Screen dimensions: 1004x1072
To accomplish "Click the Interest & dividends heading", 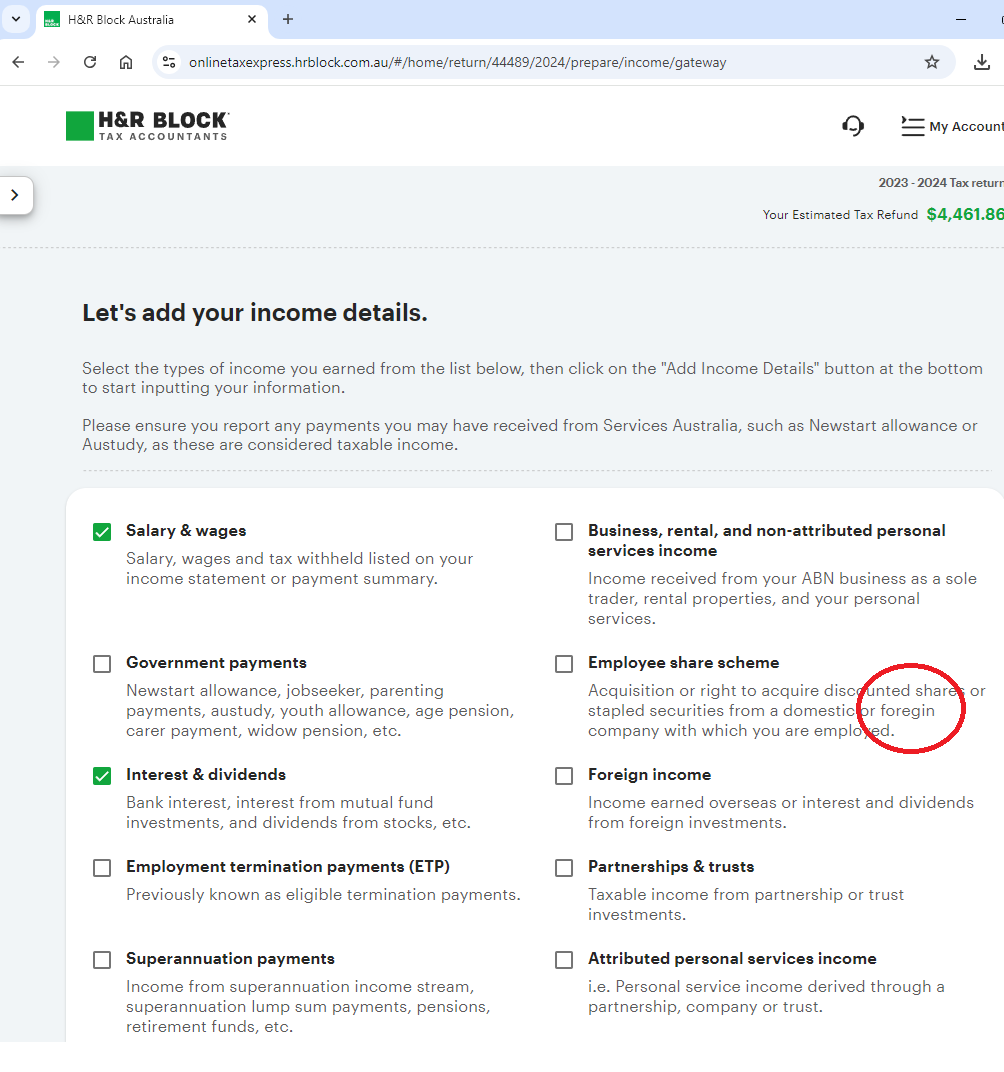I will click(x=206, y=775).
